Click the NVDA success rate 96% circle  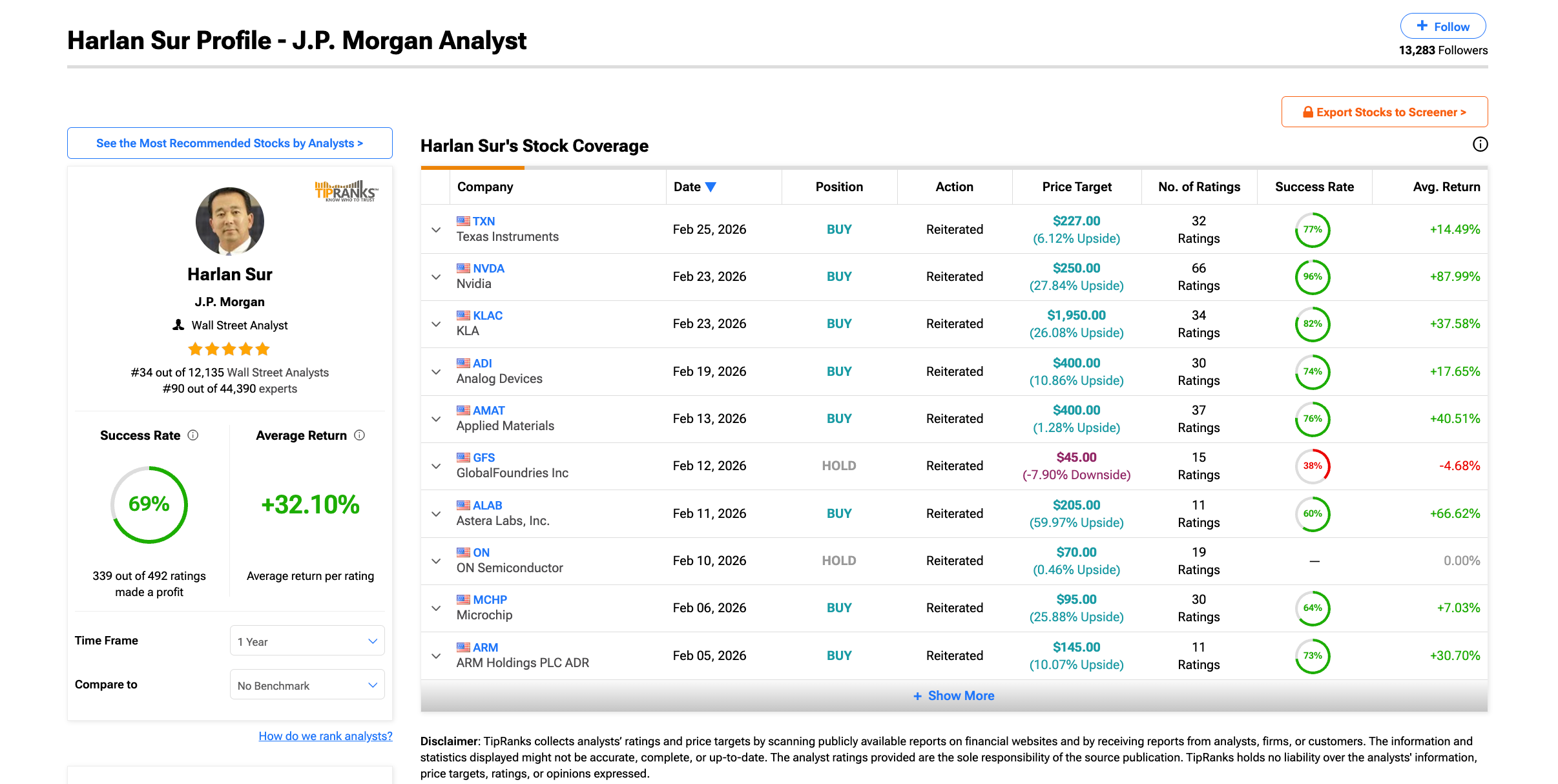[x=1312, y=277]
